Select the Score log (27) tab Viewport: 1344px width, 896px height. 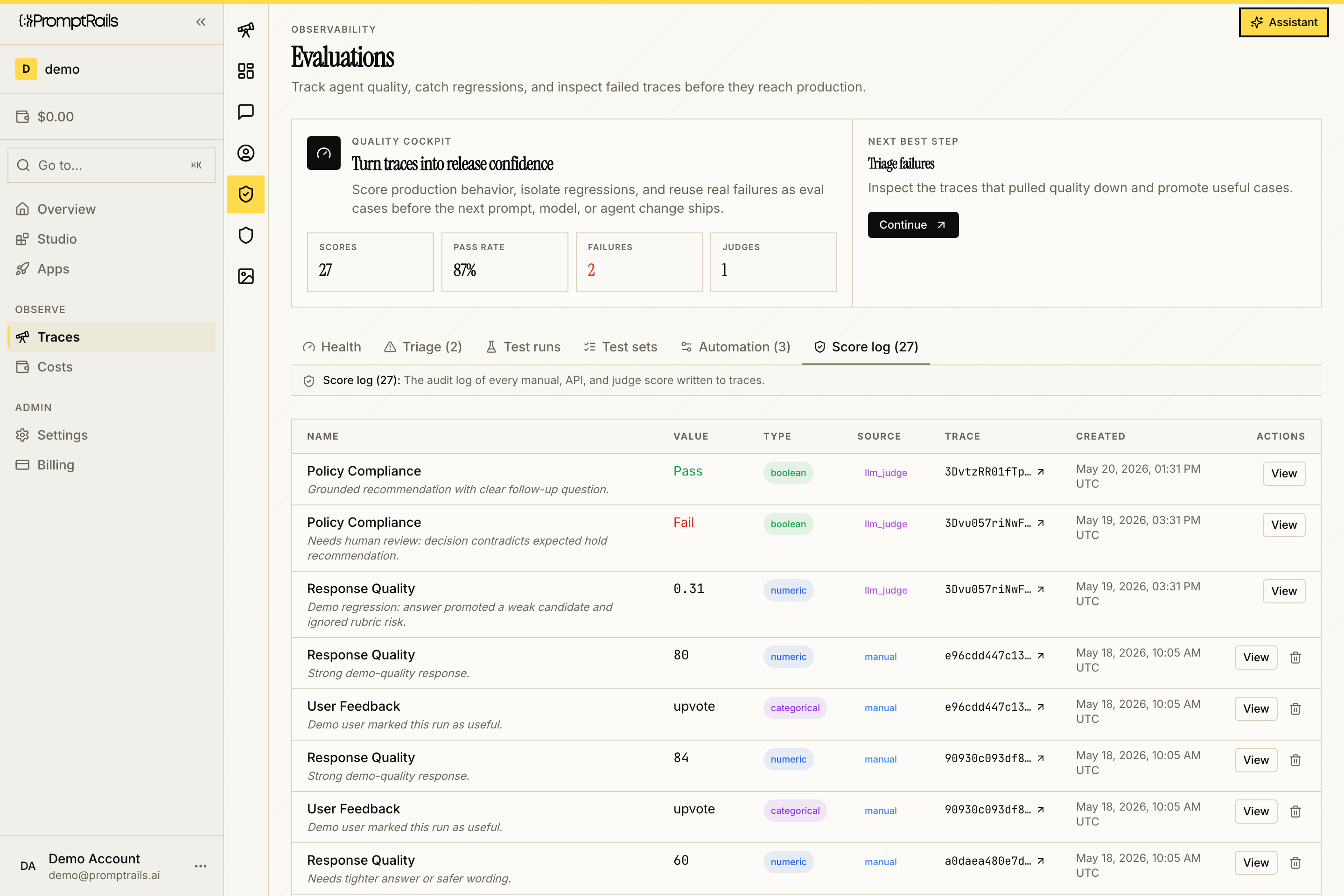click(866, 347)
